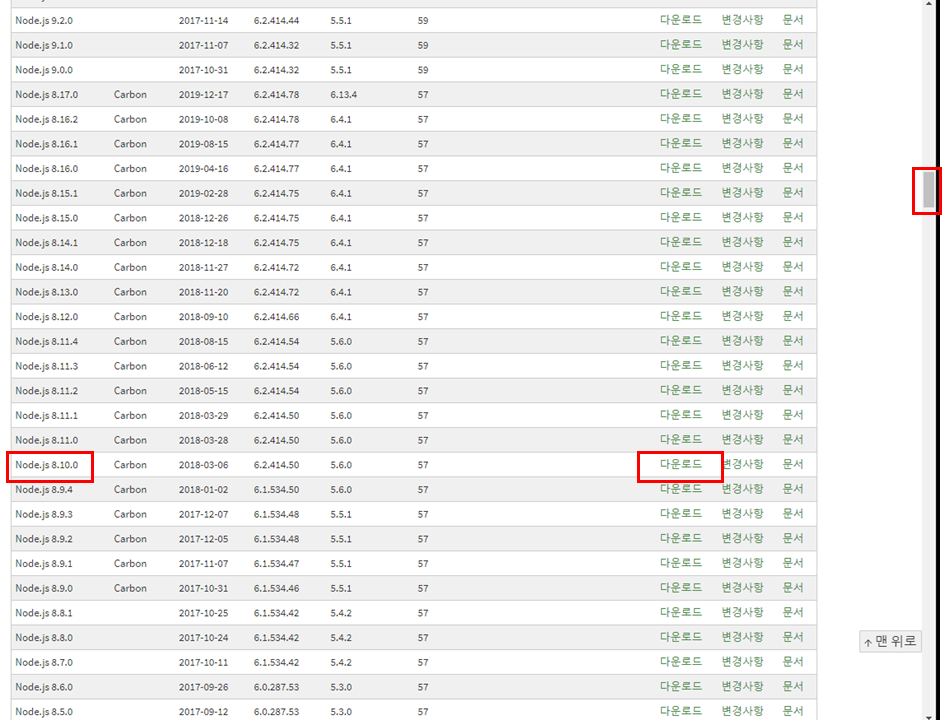Click V8 version 6.2.414.66
Image resolution: width=942 pixels, height=720 pixels.
(x=276, y=317)
